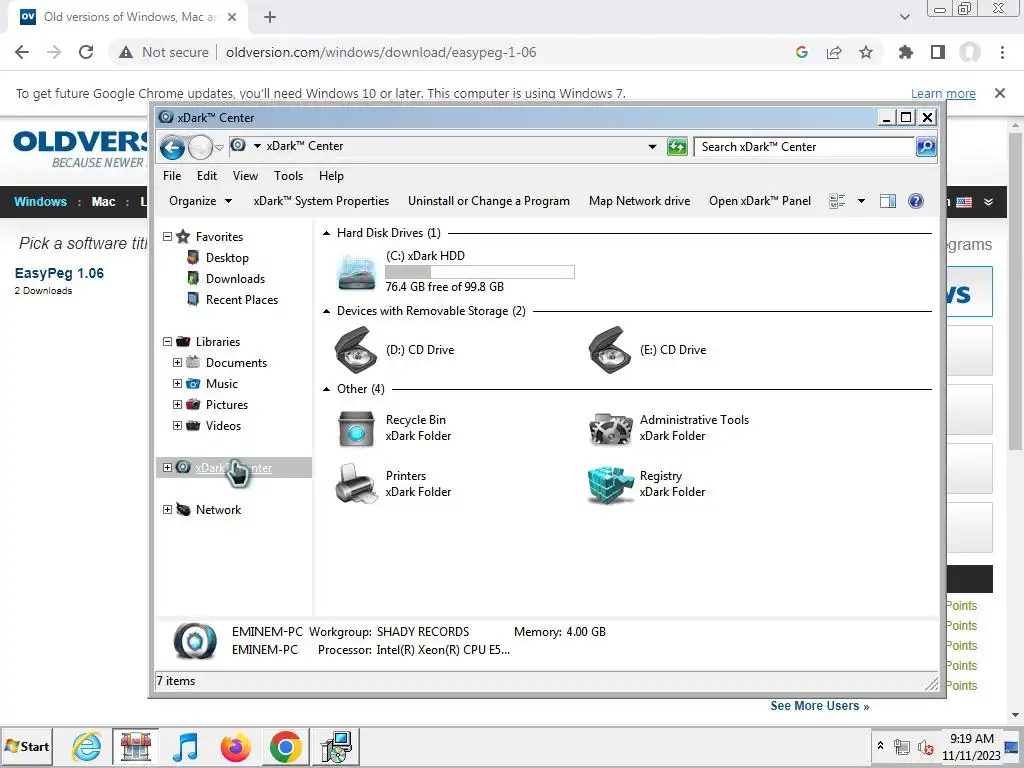The height and width of the screenshot is (768, 1024).
Task: Expand the Pictures library node
Action: (x=177, y=404)
